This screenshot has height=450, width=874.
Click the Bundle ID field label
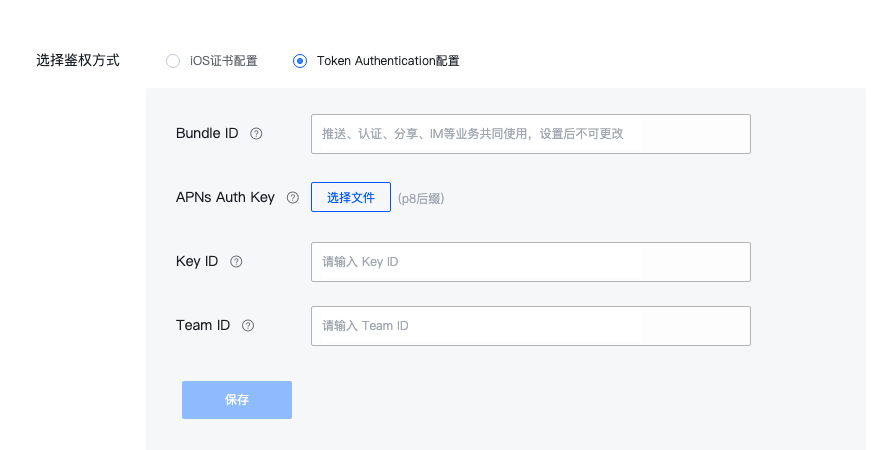(207, 133)
